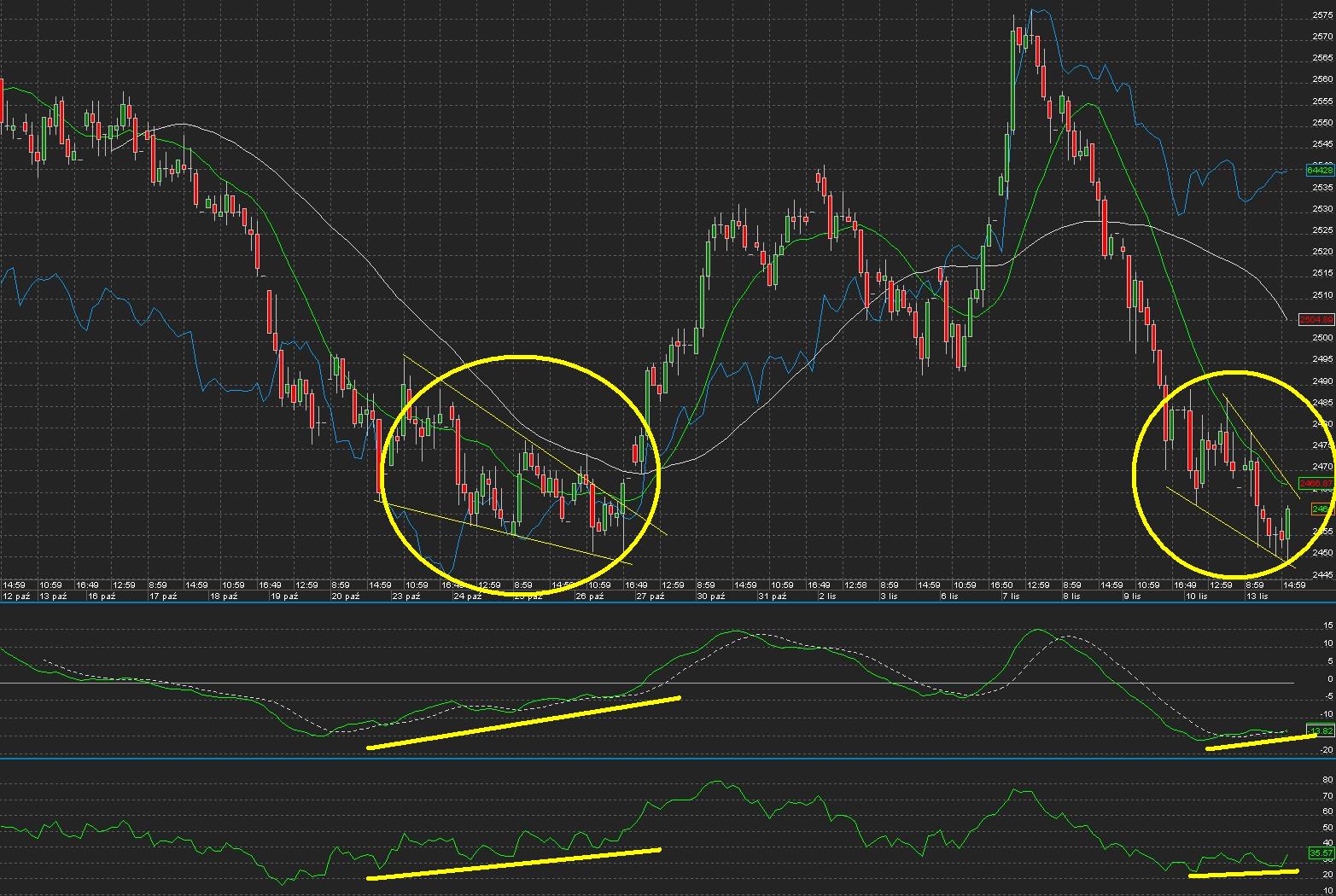Click the 2555 price axis label
The image size is (1336, 896).
1322,101
